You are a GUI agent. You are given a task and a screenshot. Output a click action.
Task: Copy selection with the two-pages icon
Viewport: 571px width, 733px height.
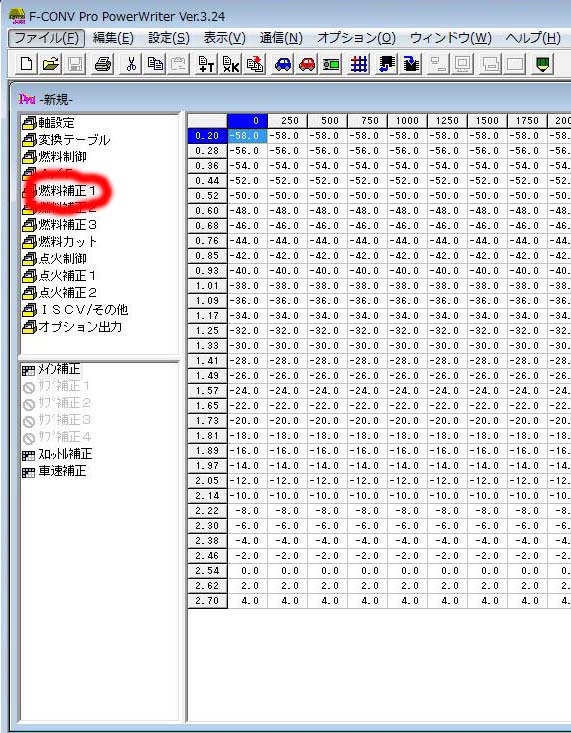tap(155, 64)
